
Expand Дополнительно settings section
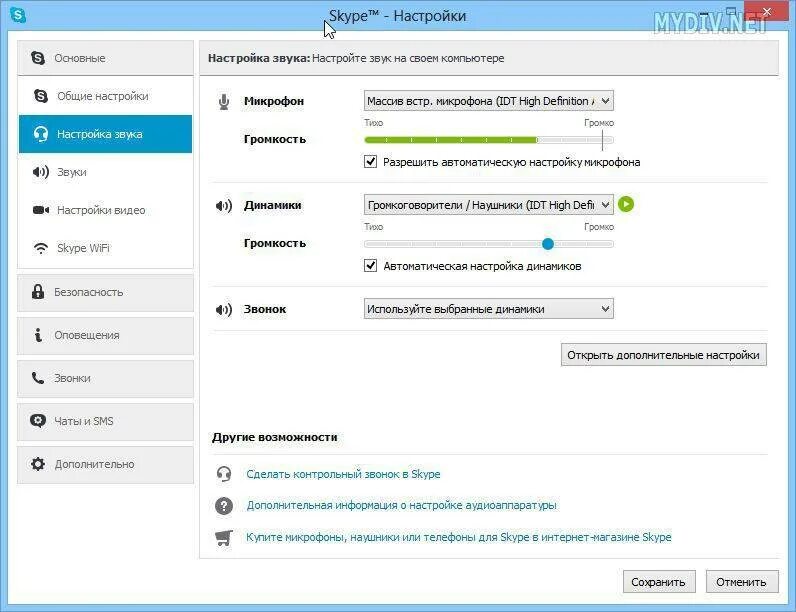(106, 464)
